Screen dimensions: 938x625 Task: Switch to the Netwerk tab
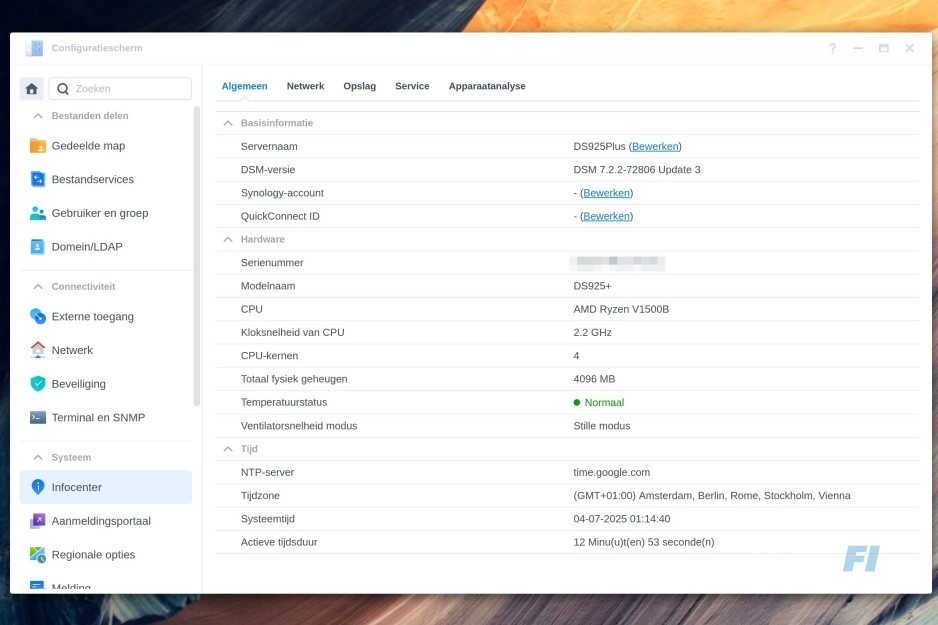305,86
